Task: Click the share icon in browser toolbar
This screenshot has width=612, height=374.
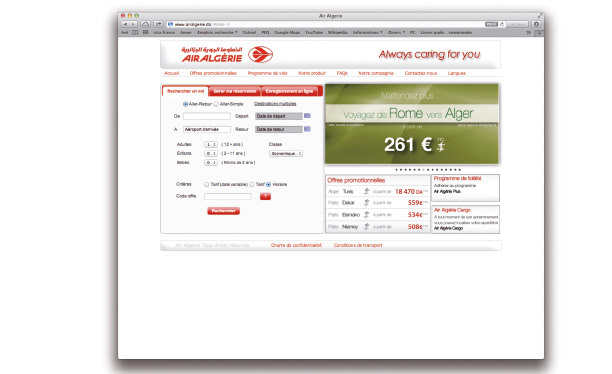Action: [x=158, y=24]
